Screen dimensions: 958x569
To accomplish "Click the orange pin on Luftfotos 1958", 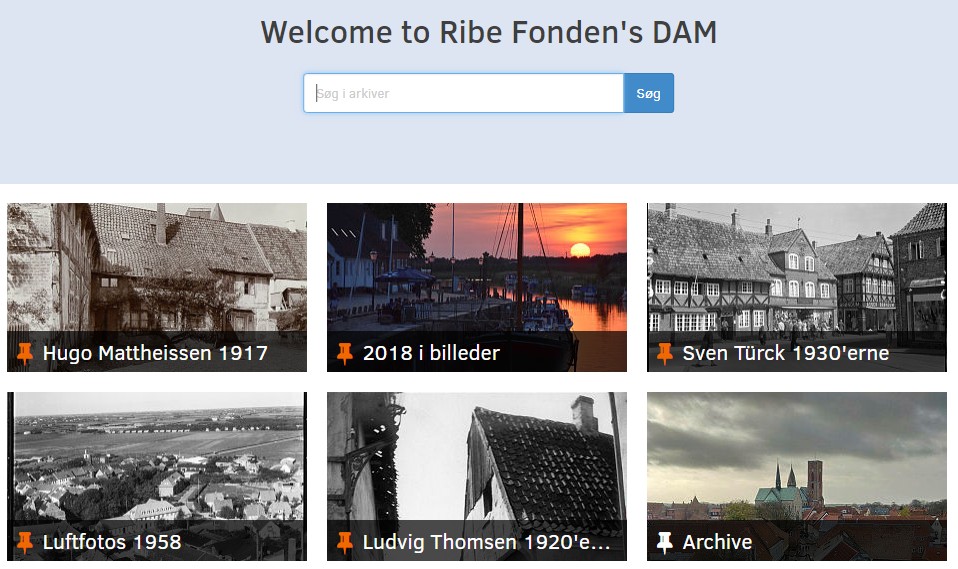I will 24,542.
